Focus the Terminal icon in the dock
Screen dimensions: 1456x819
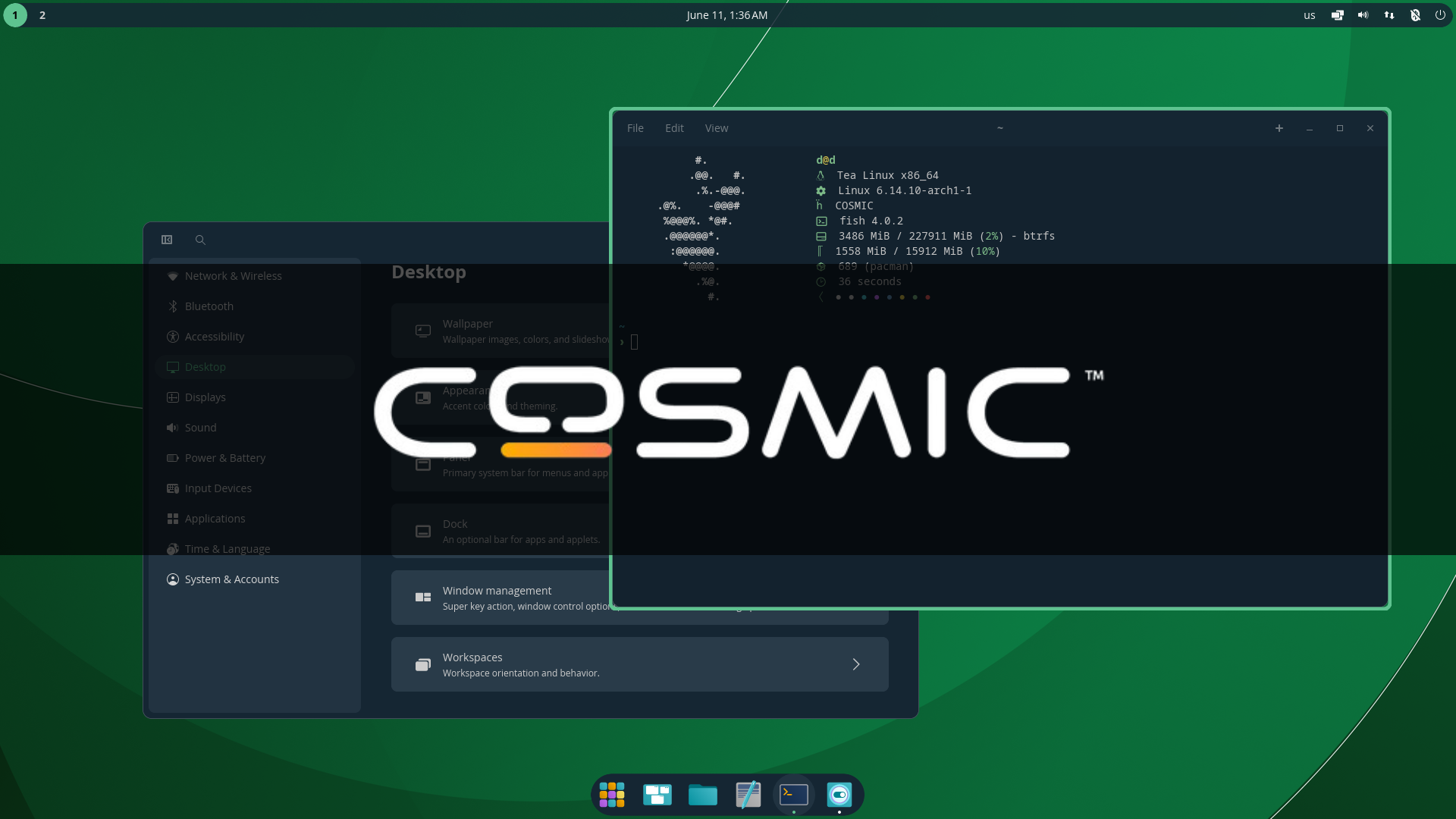(794, 795)
